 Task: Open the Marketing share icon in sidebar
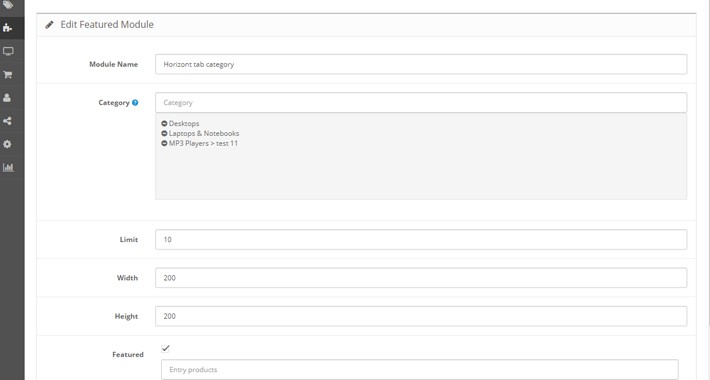[x=7, y=121]
